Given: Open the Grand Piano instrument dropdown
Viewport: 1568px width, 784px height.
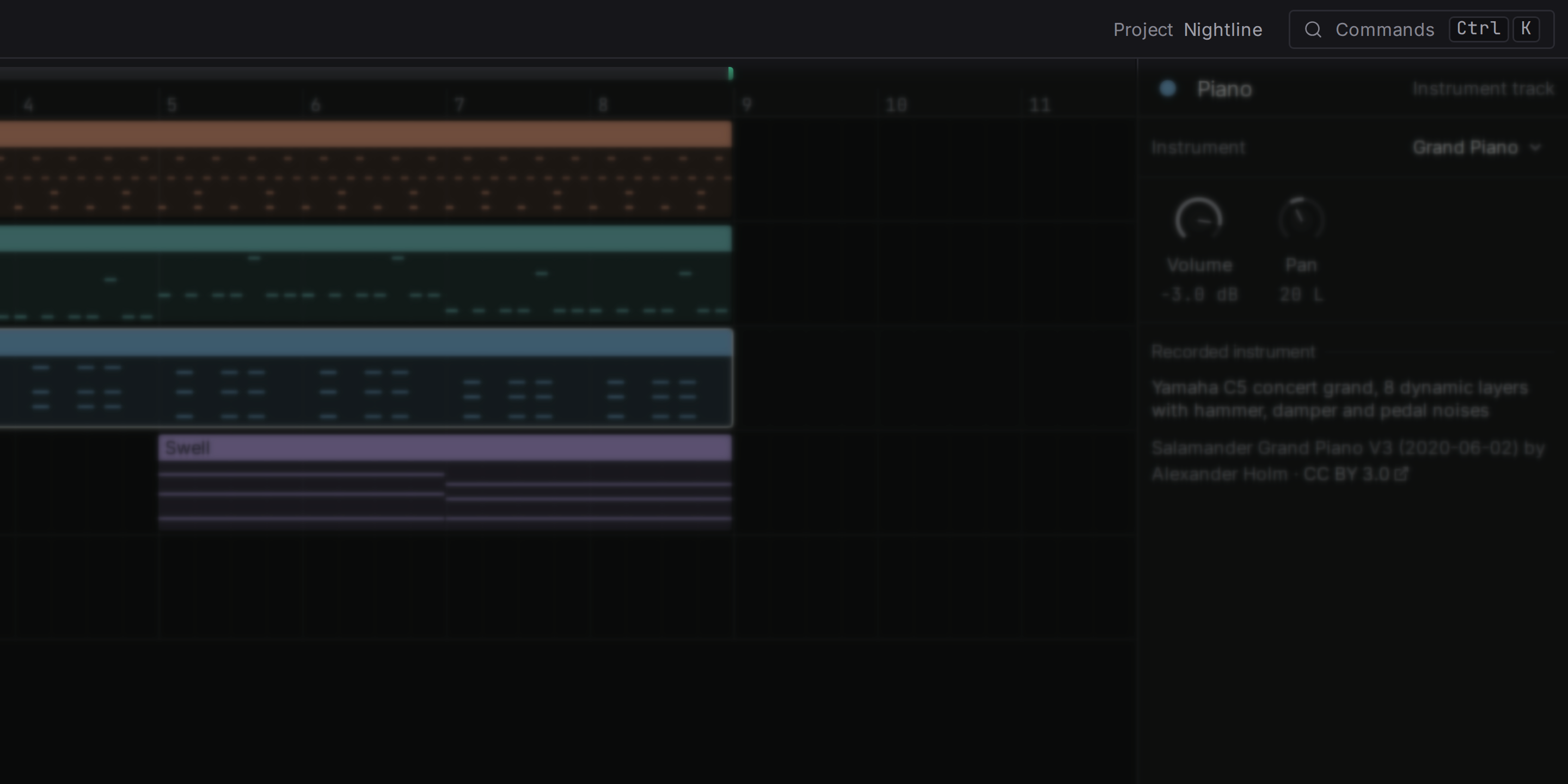Looking at the screenshot, I should pyautogui.click(x=1477, y=148).
